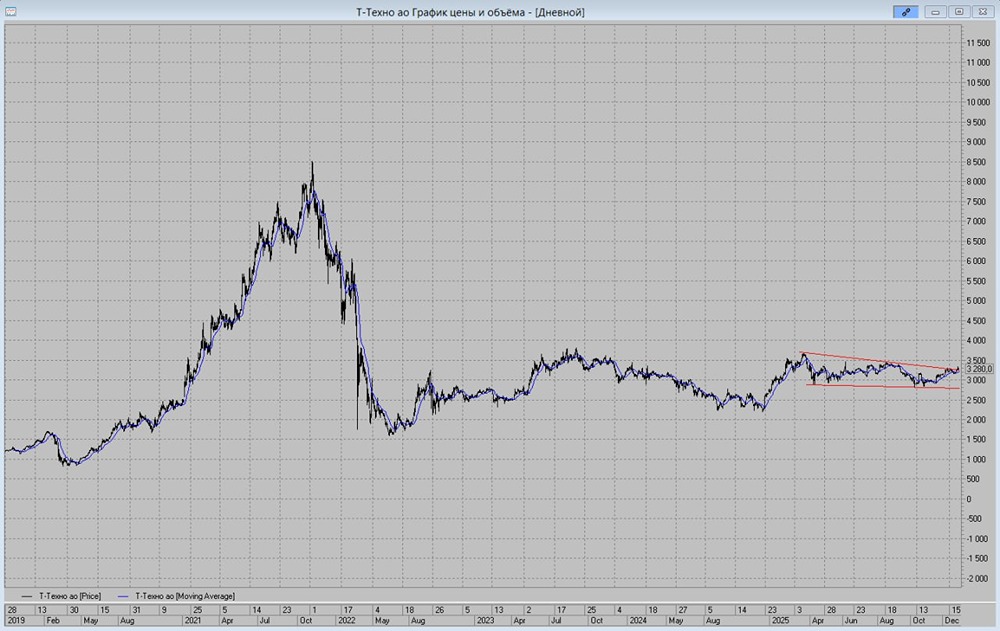Close the Т-Техно chart window
Viewport: 1000px width, 631px height.
983,11
